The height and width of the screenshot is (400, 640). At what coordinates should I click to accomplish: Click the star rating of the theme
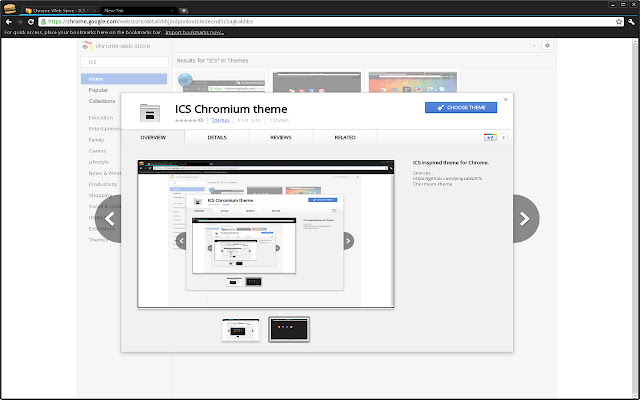pyautogui.click(x=187, y=120)
